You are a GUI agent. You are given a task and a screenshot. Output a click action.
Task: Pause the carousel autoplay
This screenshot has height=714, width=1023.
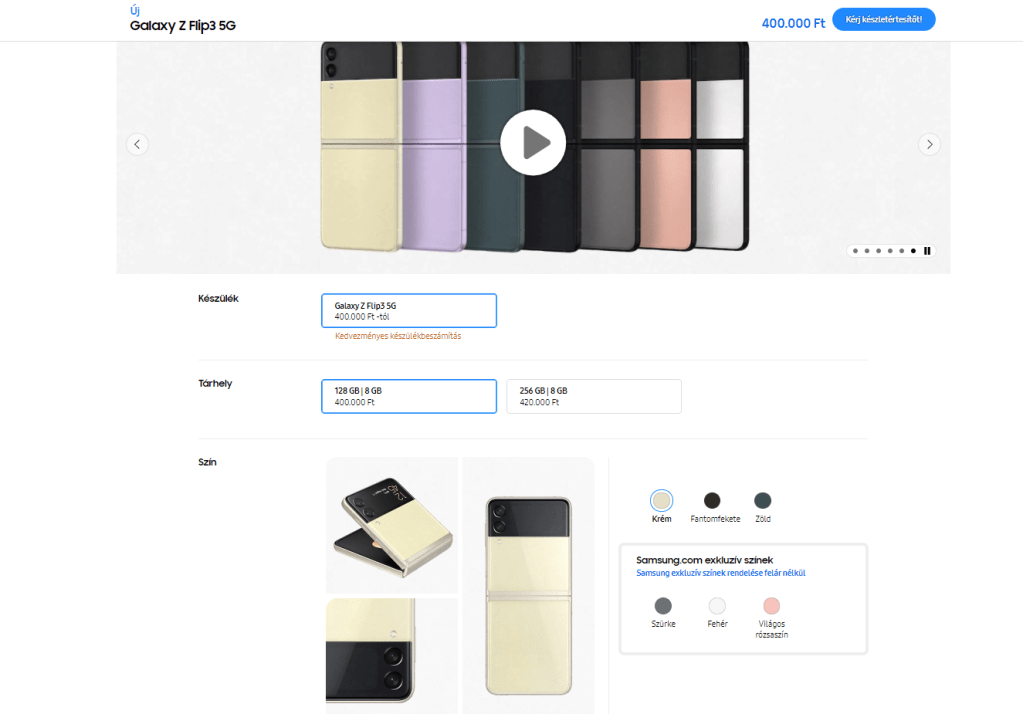coord(927,251)
